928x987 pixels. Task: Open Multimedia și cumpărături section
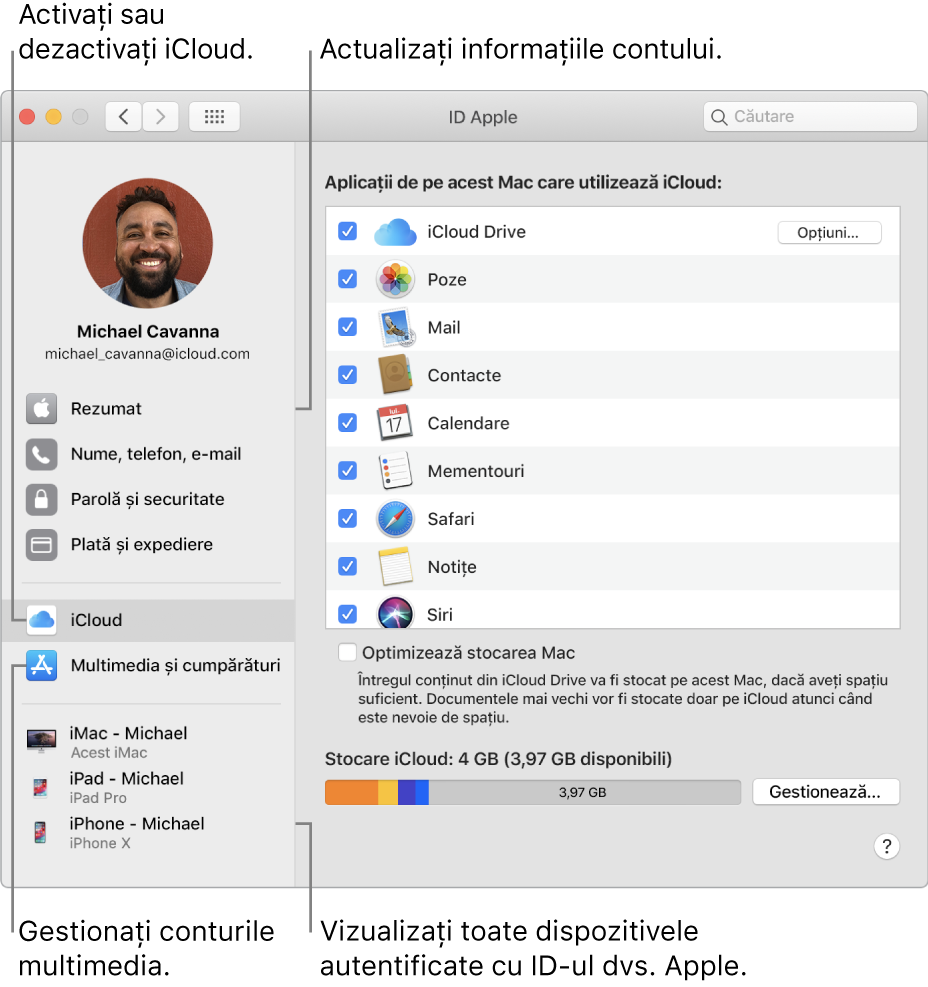tap(149, 665)
